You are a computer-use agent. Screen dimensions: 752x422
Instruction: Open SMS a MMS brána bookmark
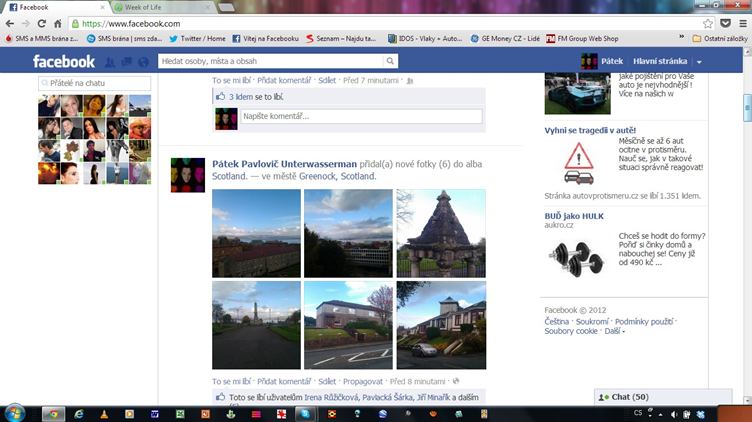[41, 38]
